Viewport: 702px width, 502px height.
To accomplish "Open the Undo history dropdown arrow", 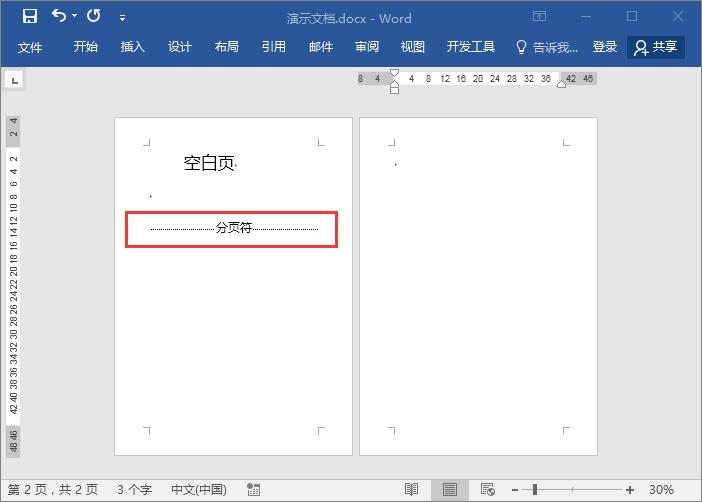I will pos(74,16).
